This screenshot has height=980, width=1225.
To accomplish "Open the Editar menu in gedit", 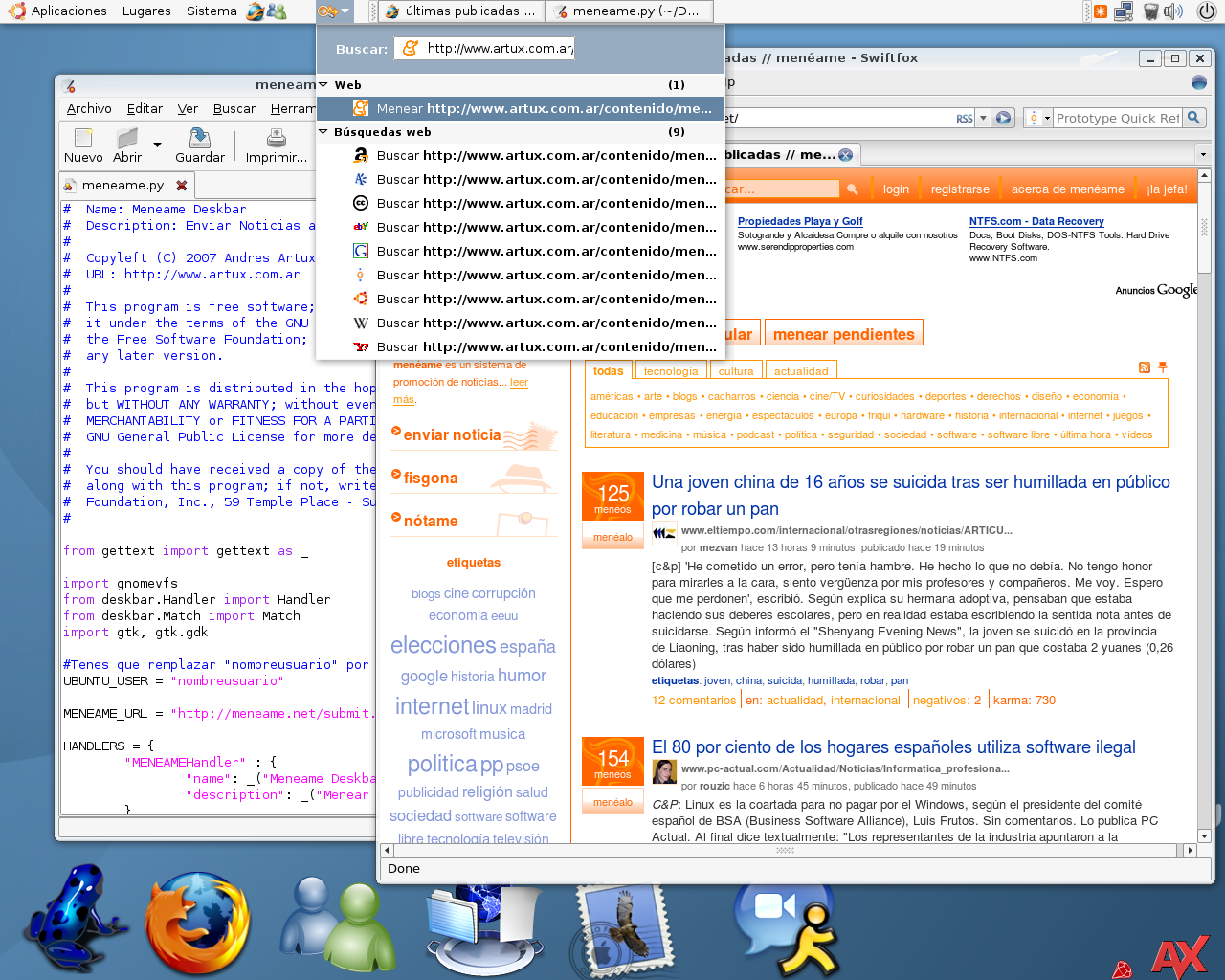I will 145,108.
